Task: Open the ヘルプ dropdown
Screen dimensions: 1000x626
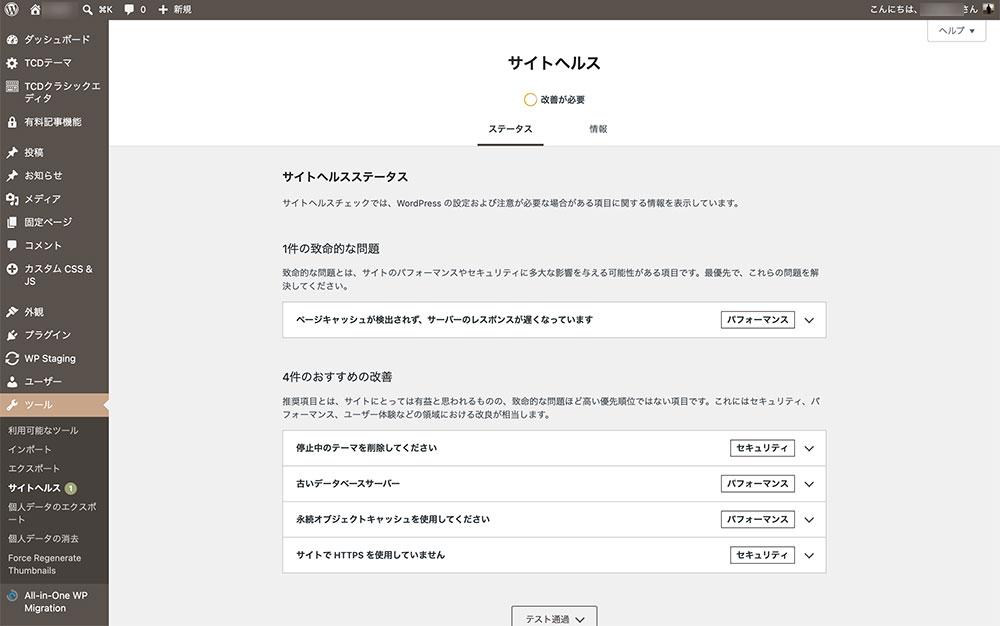Action: tap(956, 31)
